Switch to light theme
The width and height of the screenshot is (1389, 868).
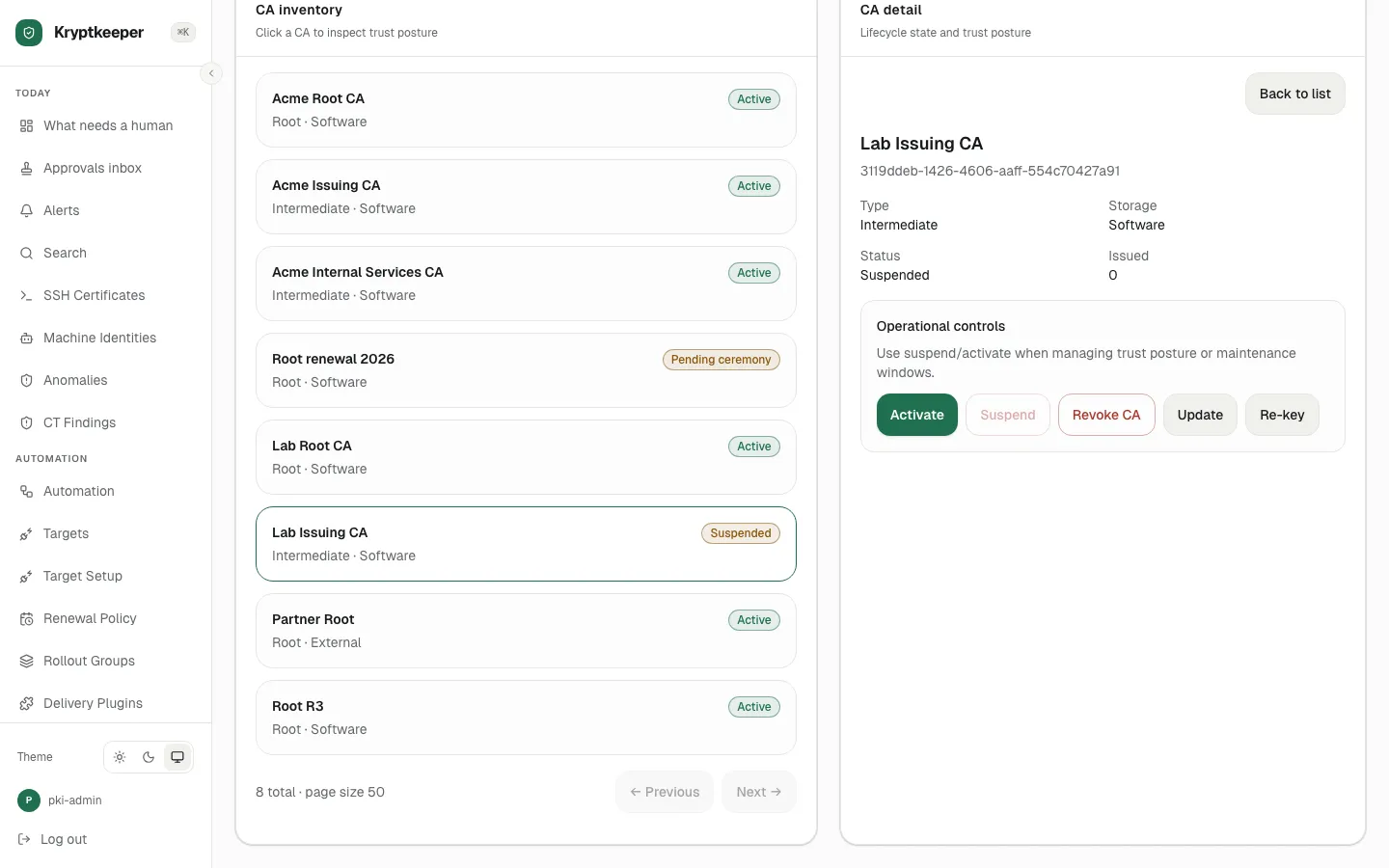point(120,757)
